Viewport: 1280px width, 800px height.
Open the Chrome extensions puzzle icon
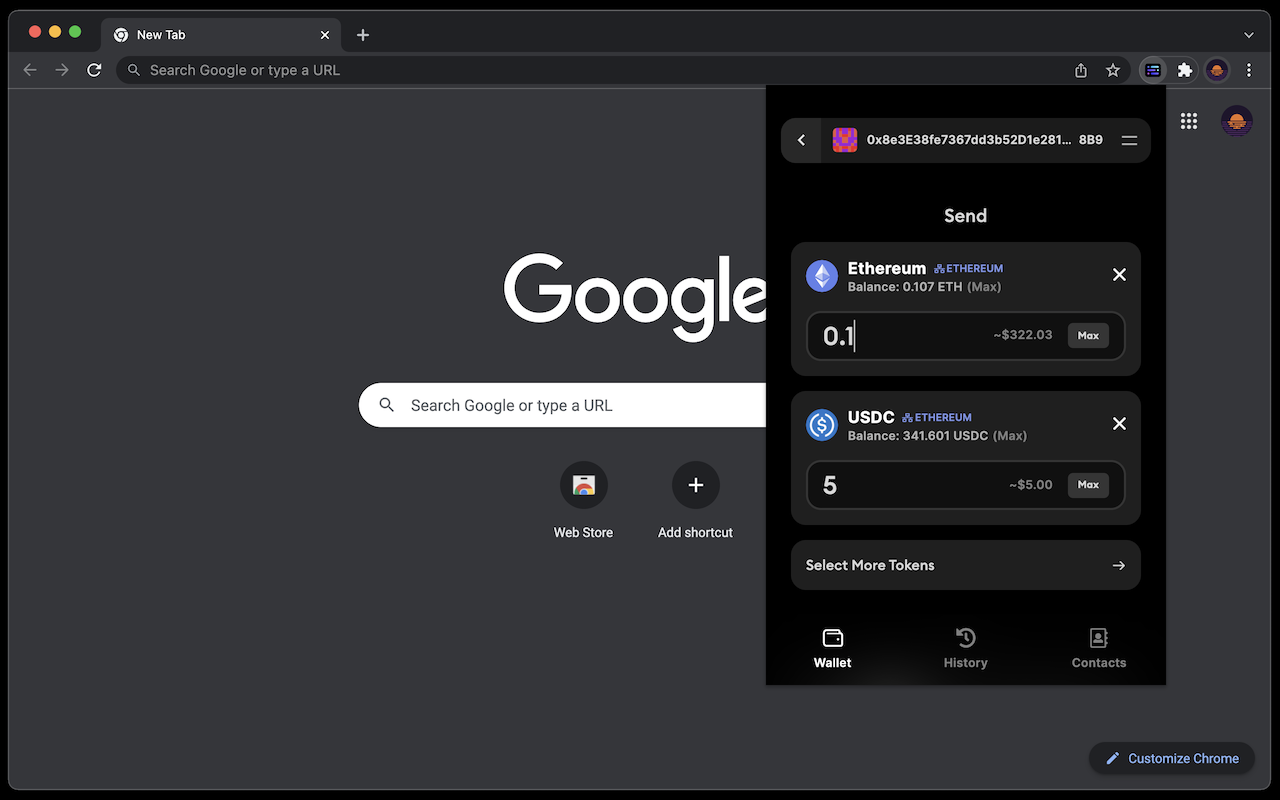pyautogui.click(x=1185, y=70)
